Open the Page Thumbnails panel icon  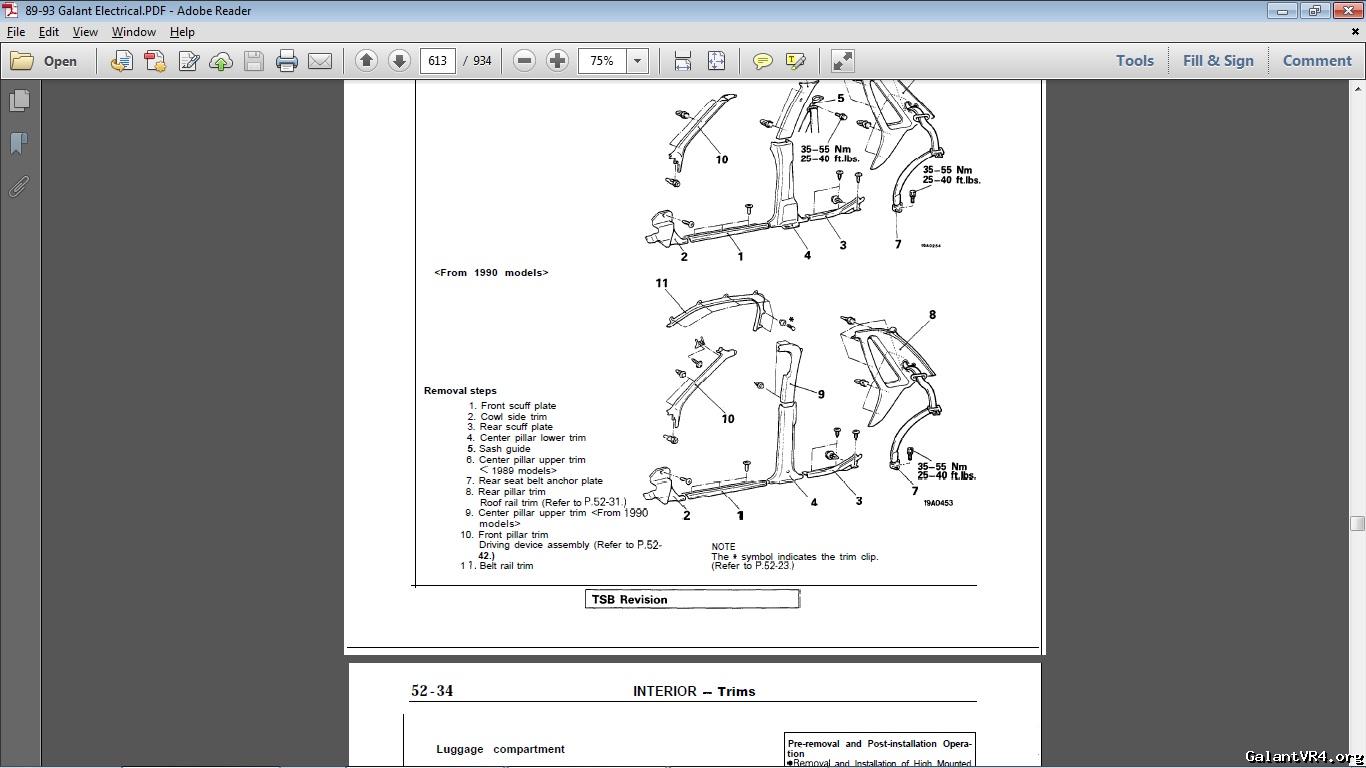[x=18, y=101]
